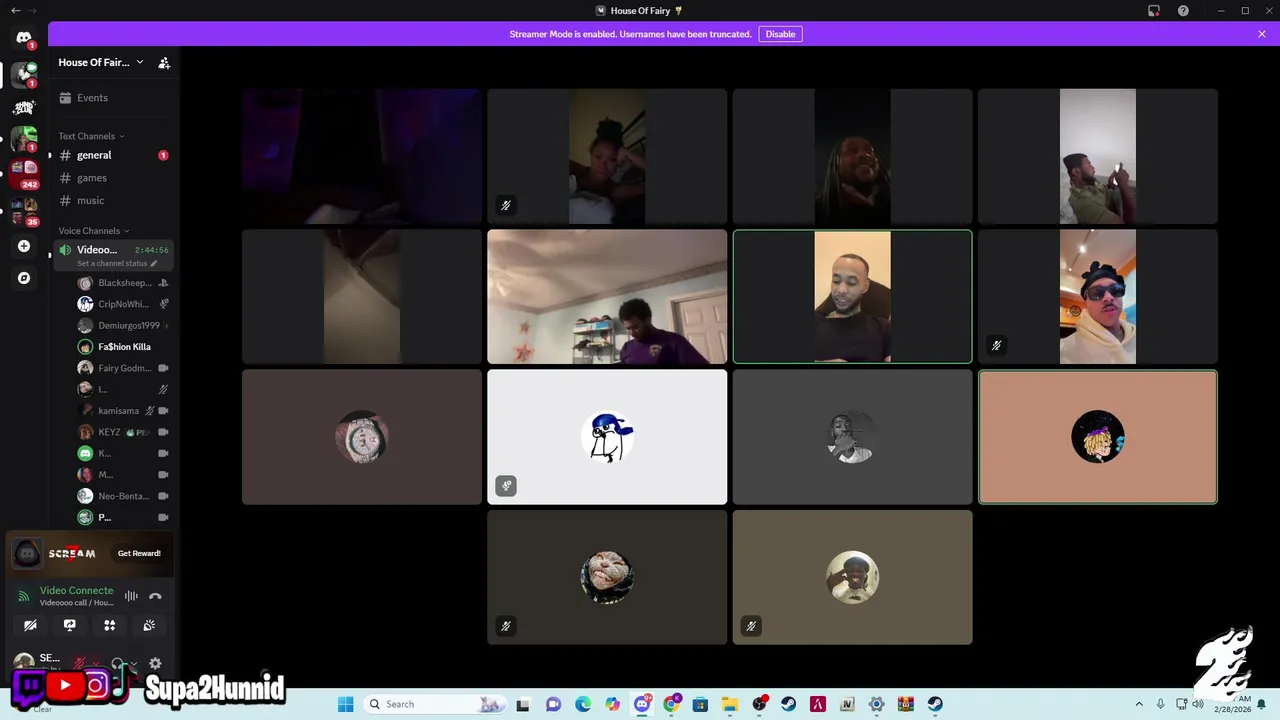Open Microsoft Edge from the taskbar
This screenshot has height=720, width=1280.
click(583, 704)
